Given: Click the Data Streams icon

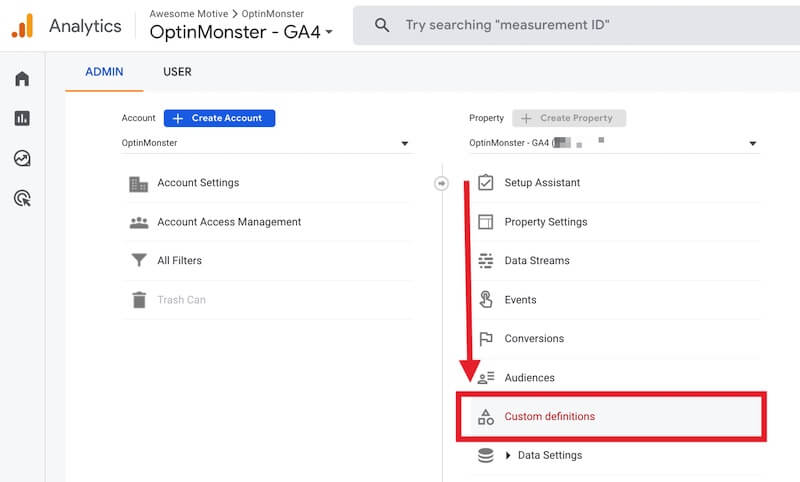Looking at the screenshot, I should pyautogui.click(x=486, y=261).
